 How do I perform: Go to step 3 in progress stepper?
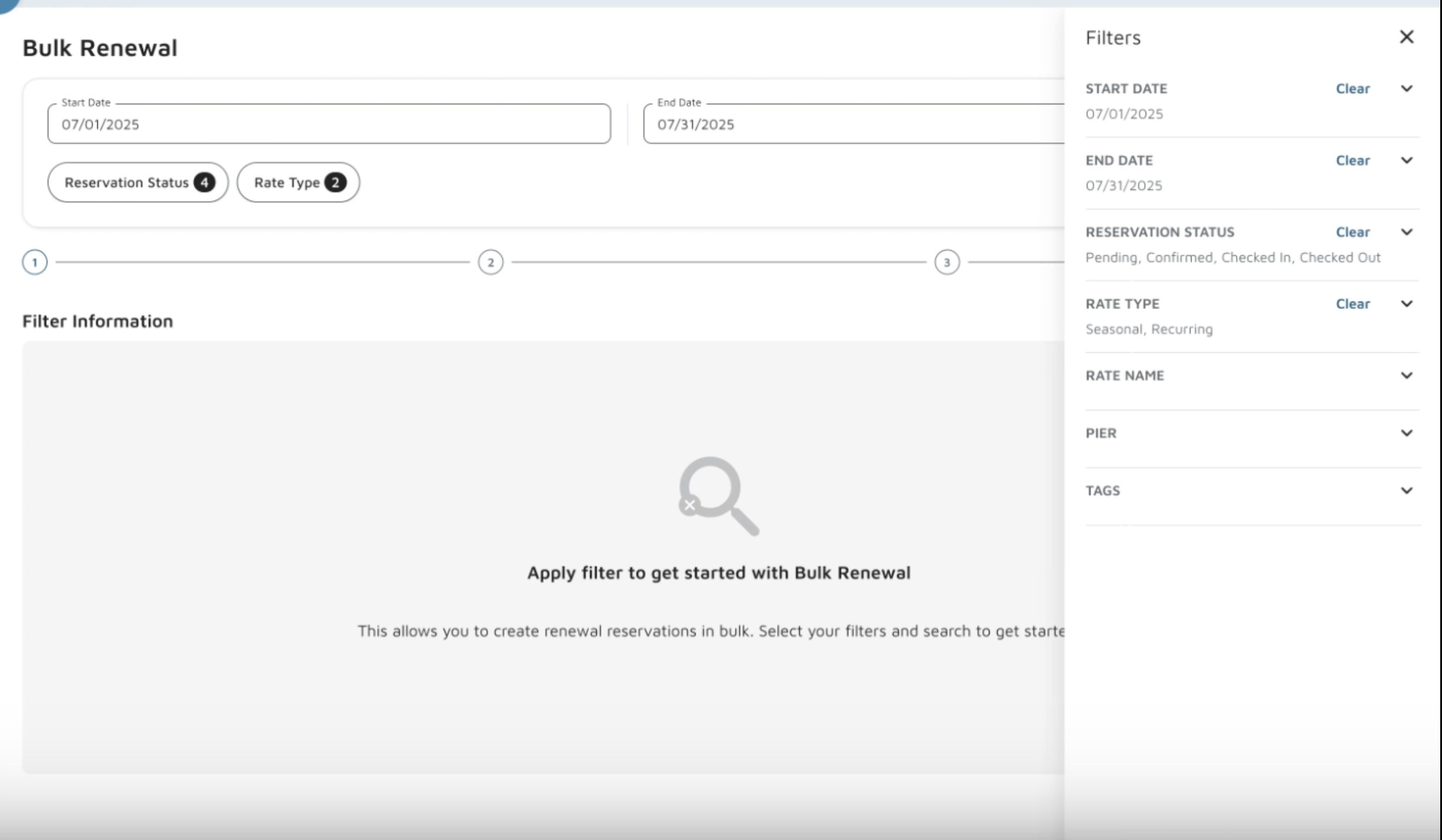[947, 262]
